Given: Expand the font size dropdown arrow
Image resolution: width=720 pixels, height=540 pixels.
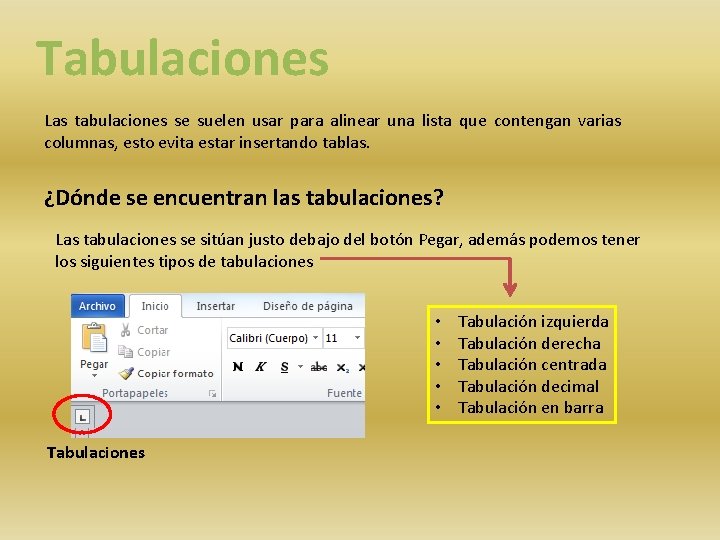Looking at the screenshot, I should (x=357, y=338).
